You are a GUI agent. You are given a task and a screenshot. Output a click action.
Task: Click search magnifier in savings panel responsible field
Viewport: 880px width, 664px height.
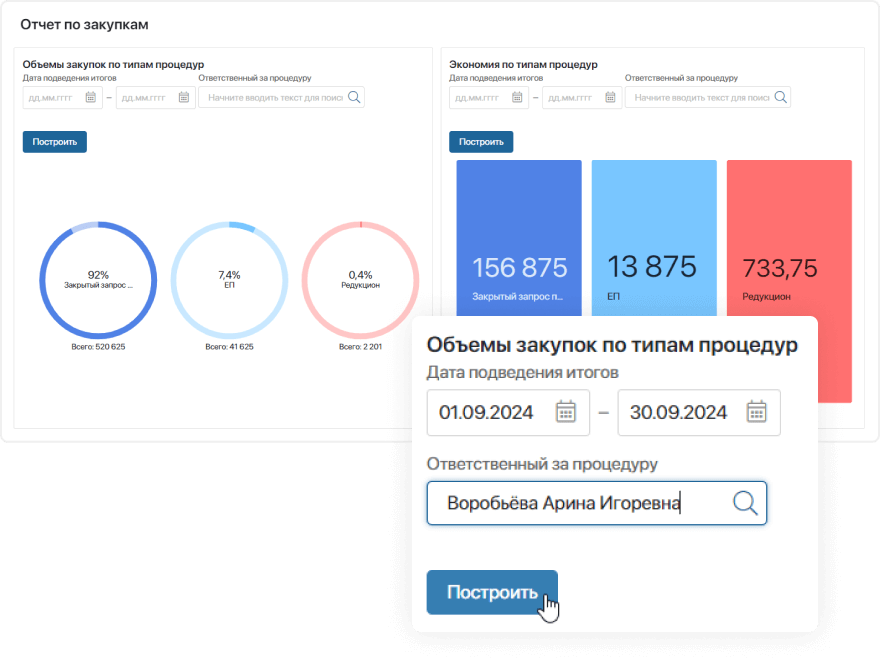781,97
